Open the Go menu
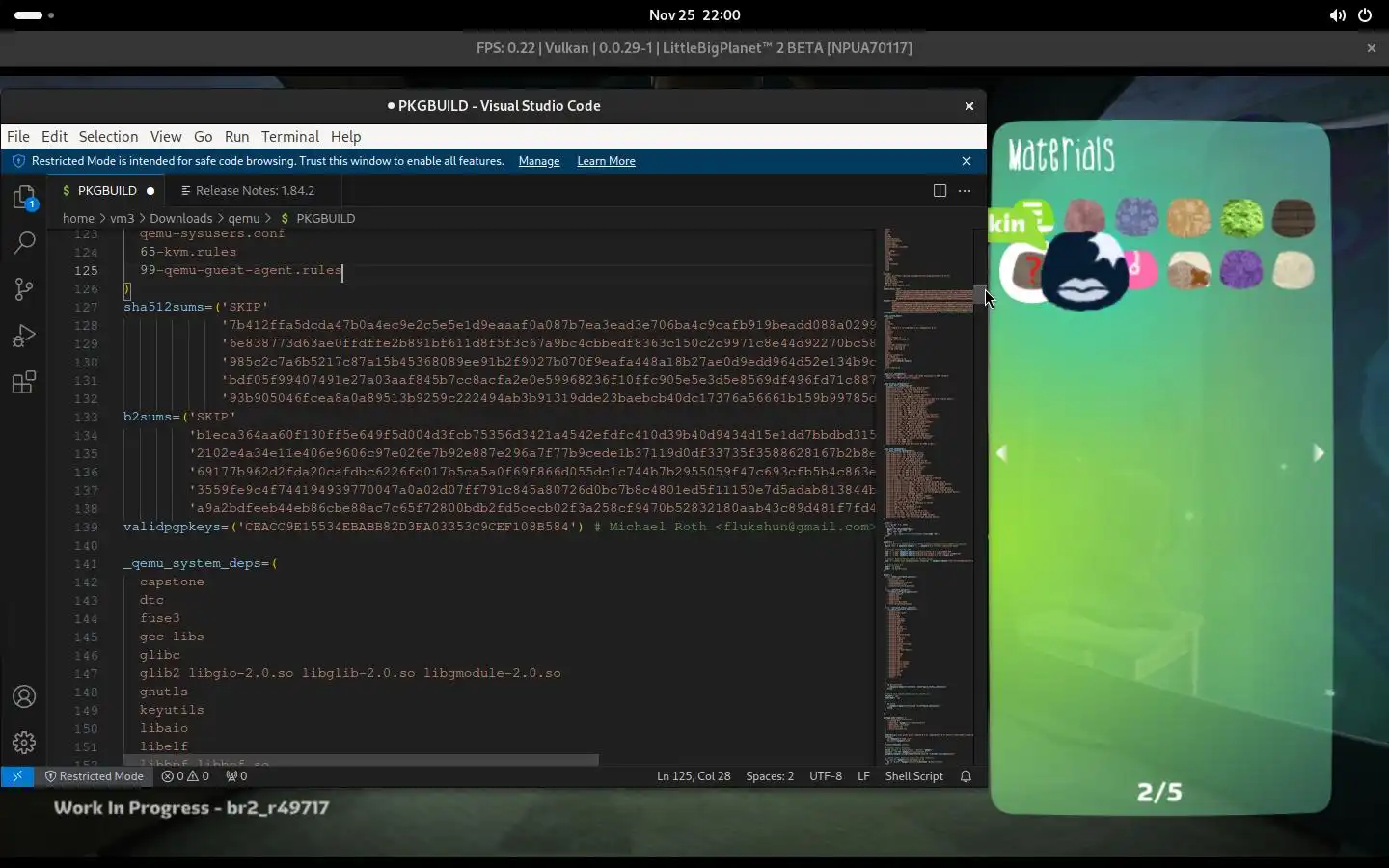This screenshot has width=1389, height=868. [x=203, y=137]
